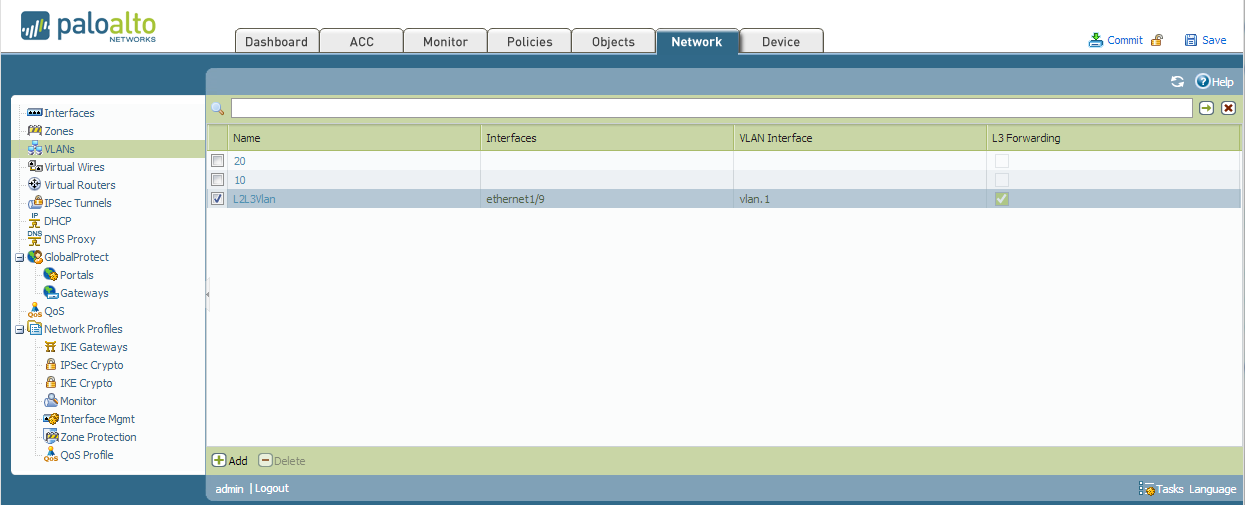Click the refresh icon near Help
Image resolution: width=1245 pixels, height=505 pixels.
pos(1178,82)
